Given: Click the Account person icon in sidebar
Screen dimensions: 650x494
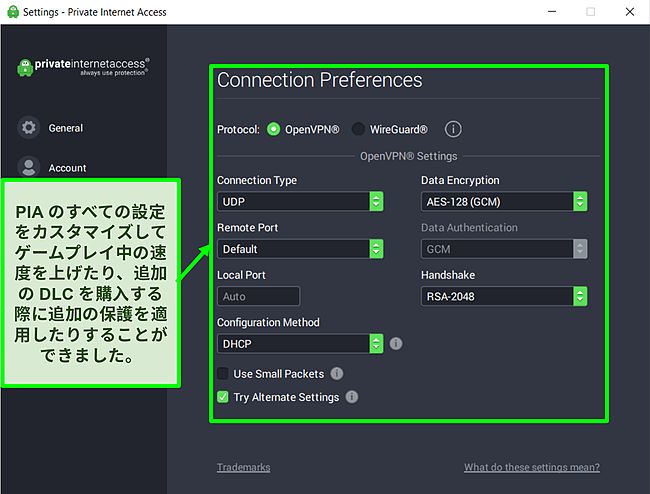Looking at the screenshot, I should 29,167.
